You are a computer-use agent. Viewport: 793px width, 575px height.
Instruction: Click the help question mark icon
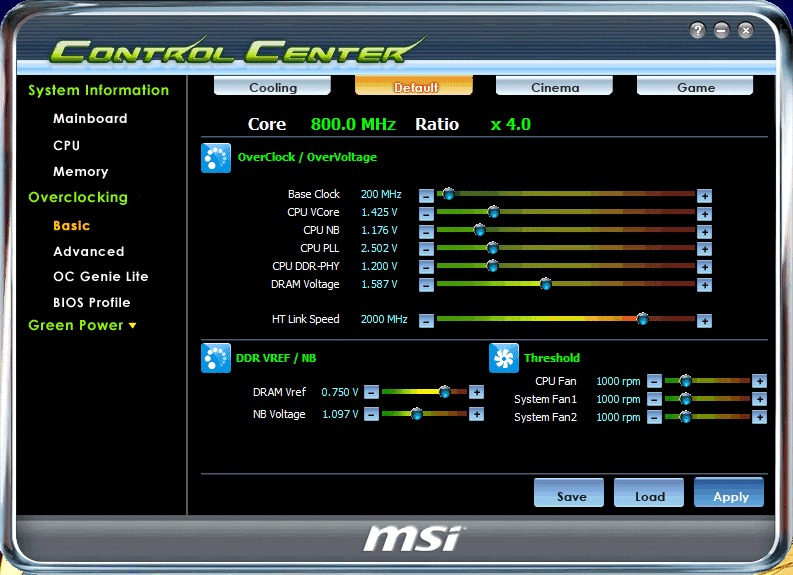click(x=697, y=31)
